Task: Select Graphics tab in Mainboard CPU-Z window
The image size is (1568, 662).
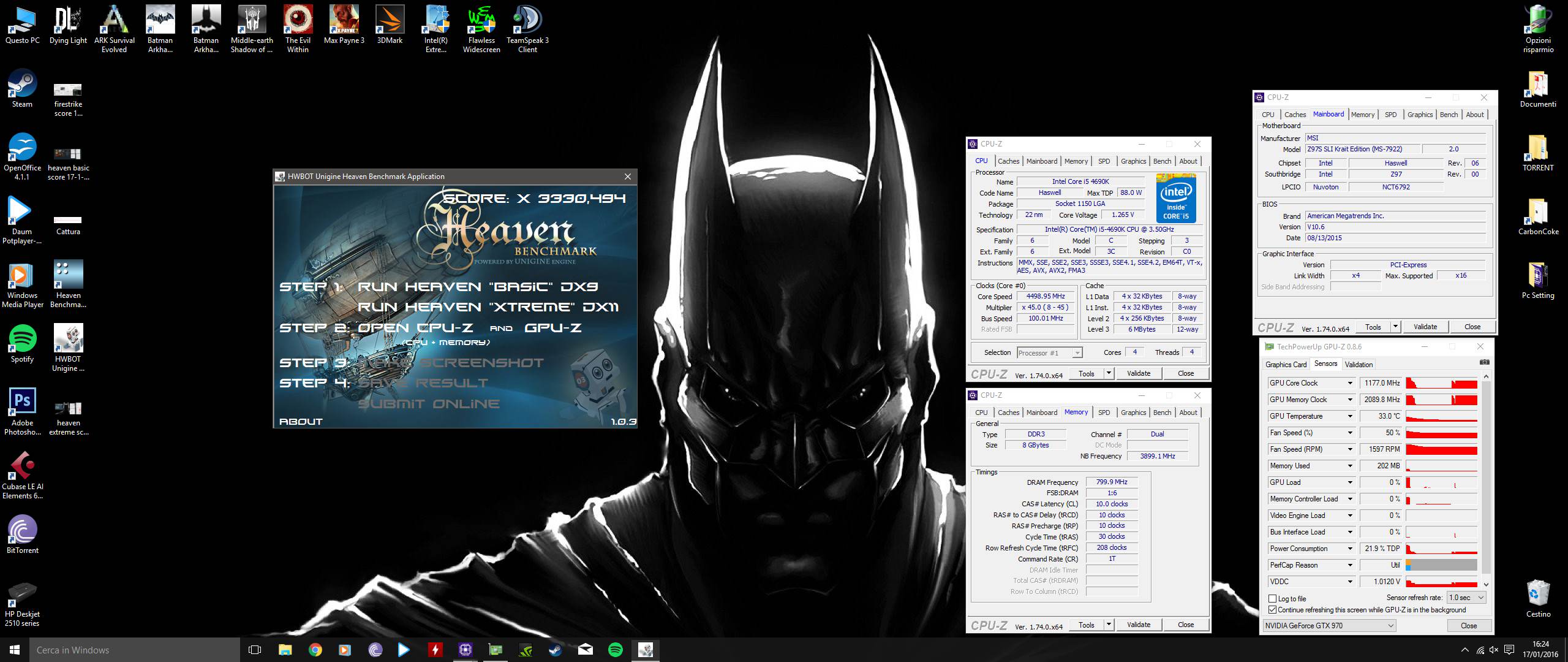Action: 1420,115
